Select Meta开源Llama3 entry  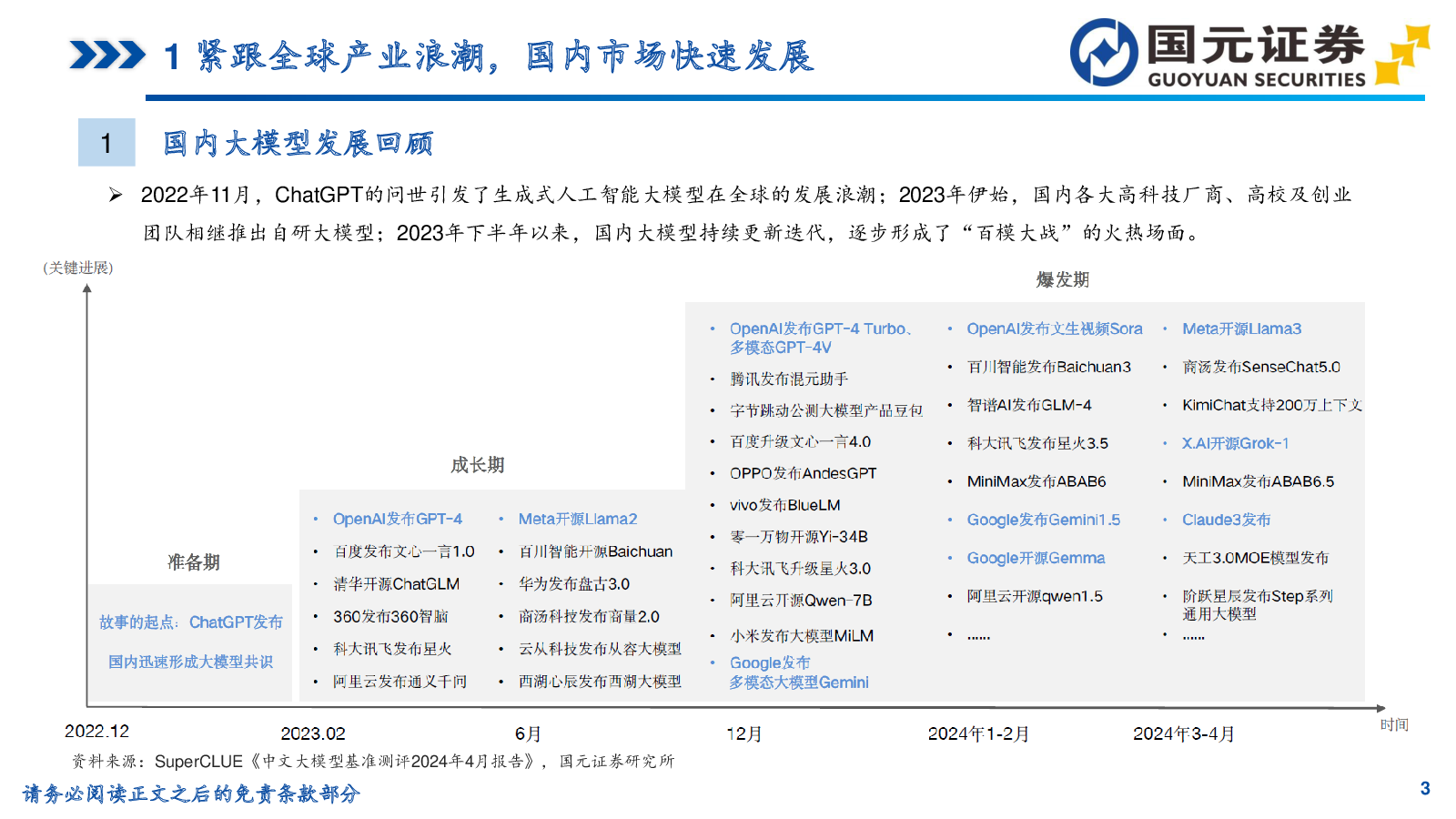[1242, 329]
